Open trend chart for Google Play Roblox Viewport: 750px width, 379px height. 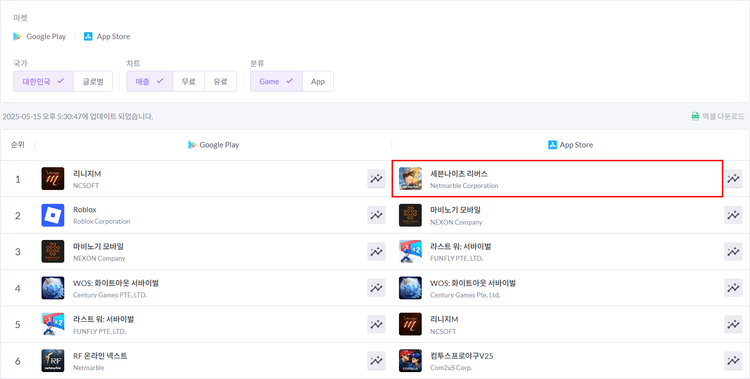(376, 215)
